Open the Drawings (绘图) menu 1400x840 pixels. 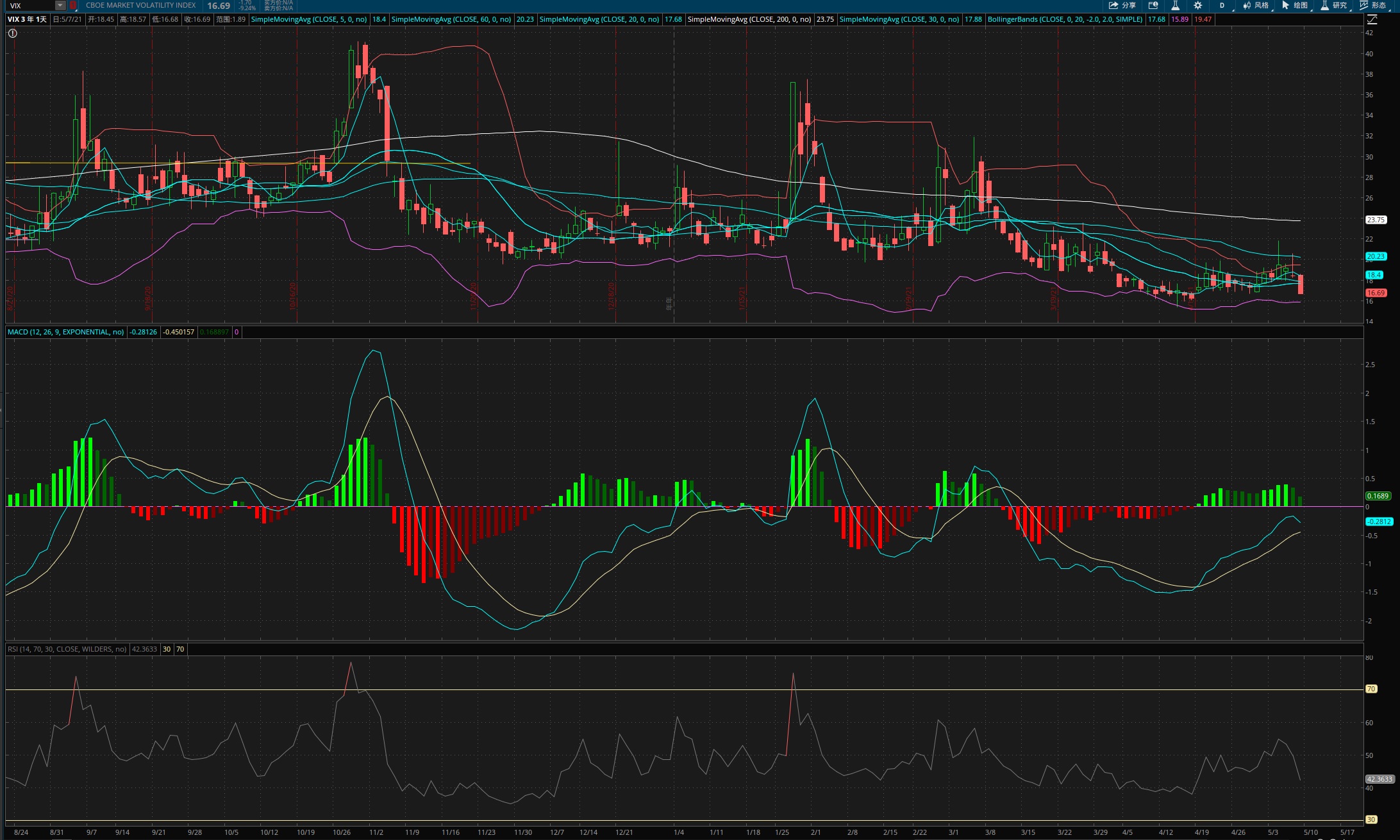pyautogui.click(x=1295, y=5)
